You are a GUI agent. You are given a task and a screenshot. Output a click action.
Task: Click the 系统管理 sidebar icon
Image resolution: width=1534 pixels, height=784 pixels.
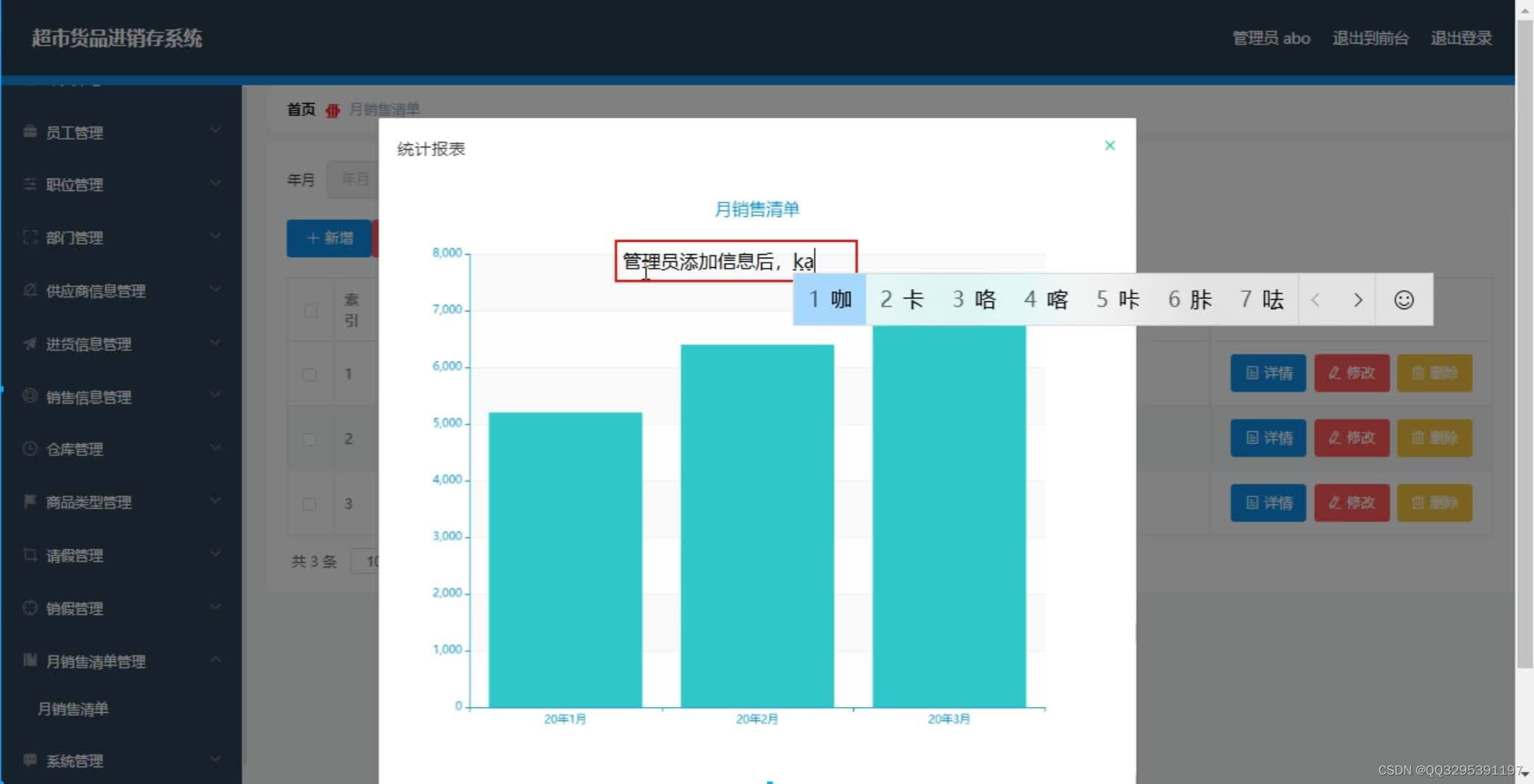(x=30, y=760)
